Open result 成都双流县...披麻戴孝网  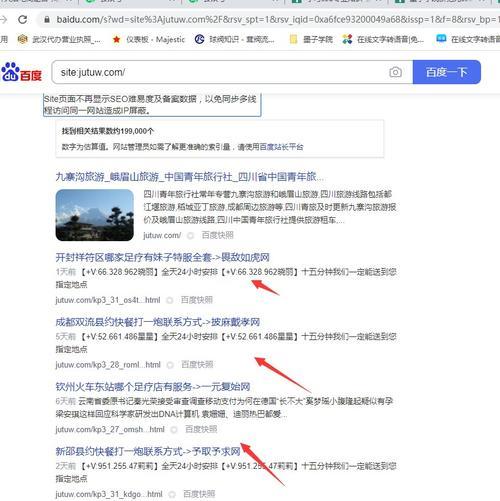tap(158, 322)
